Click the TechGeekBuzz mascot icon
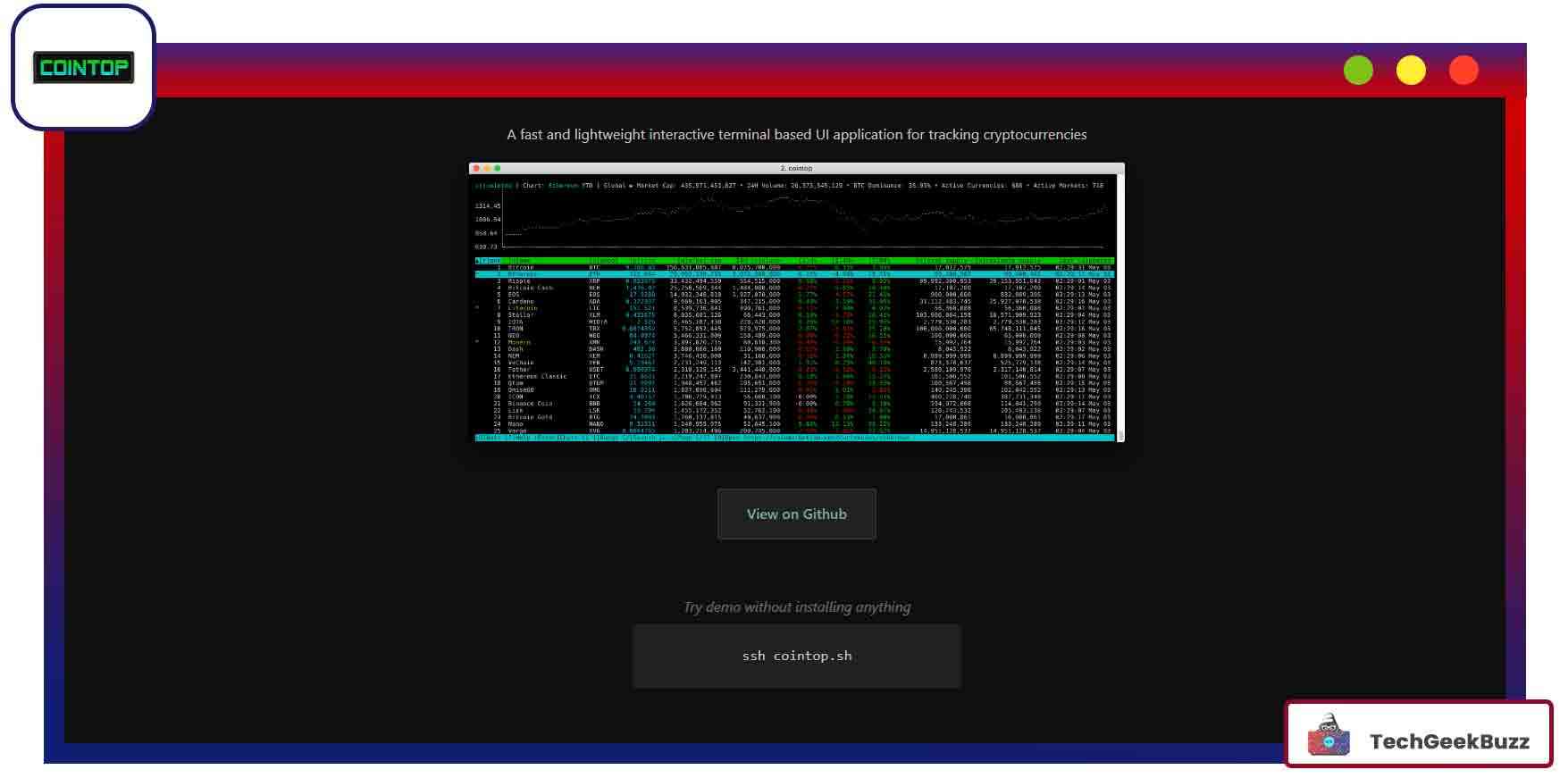 (x=1329, y=735)
